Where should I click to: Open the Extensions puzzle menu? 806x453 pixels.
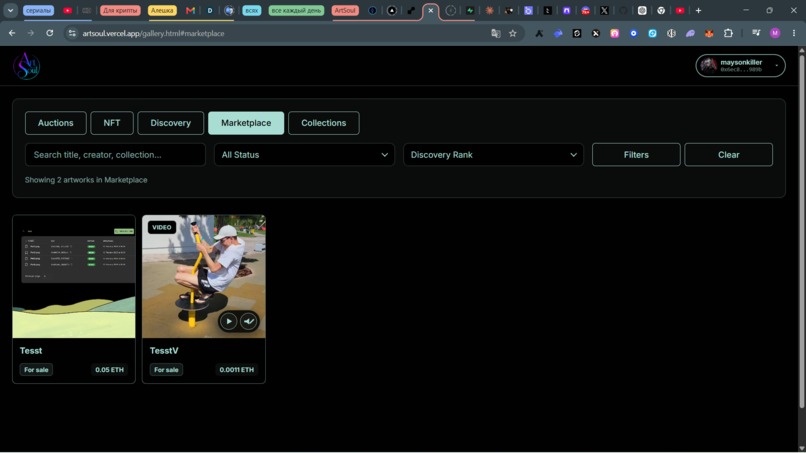click(x=728, y=33)
